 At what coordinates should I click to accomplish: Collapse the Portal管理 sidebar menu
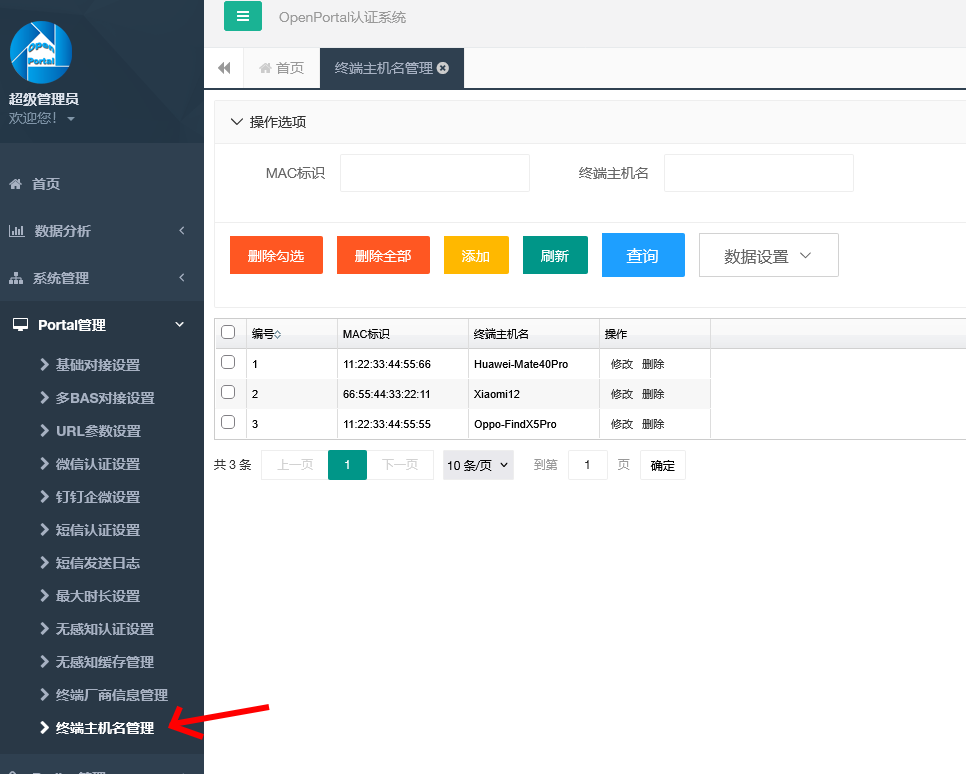[x=102, y=325]
